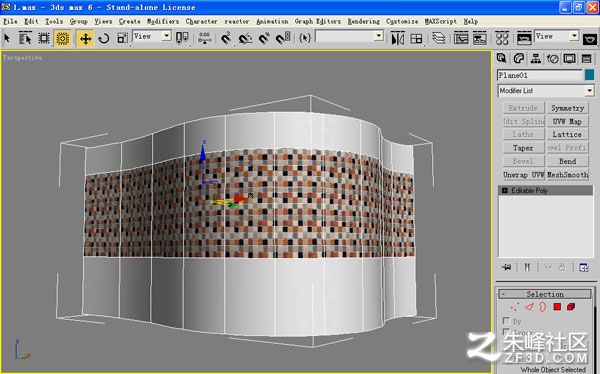This screenshot has width=600, height=374.
Task: Select Polygon sub-object level icon
Action: (557, 307)
